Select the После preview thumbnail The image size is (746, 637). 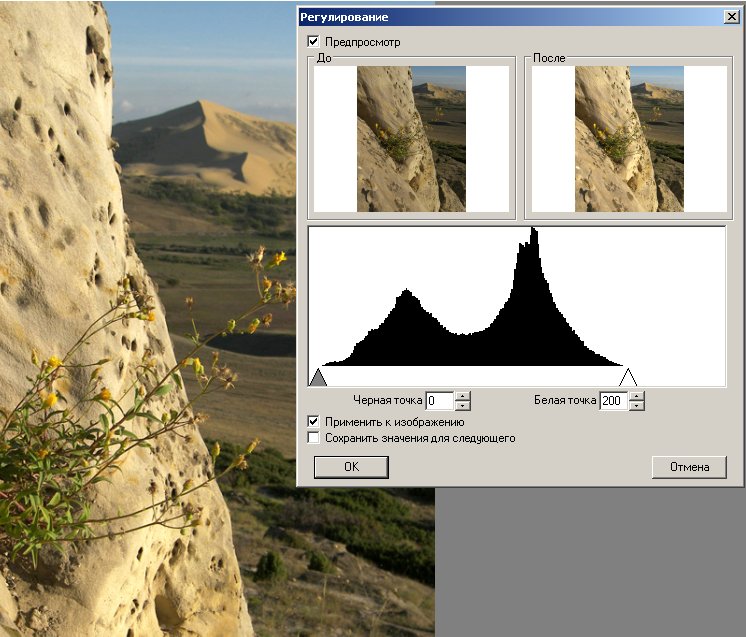[628, 138]
